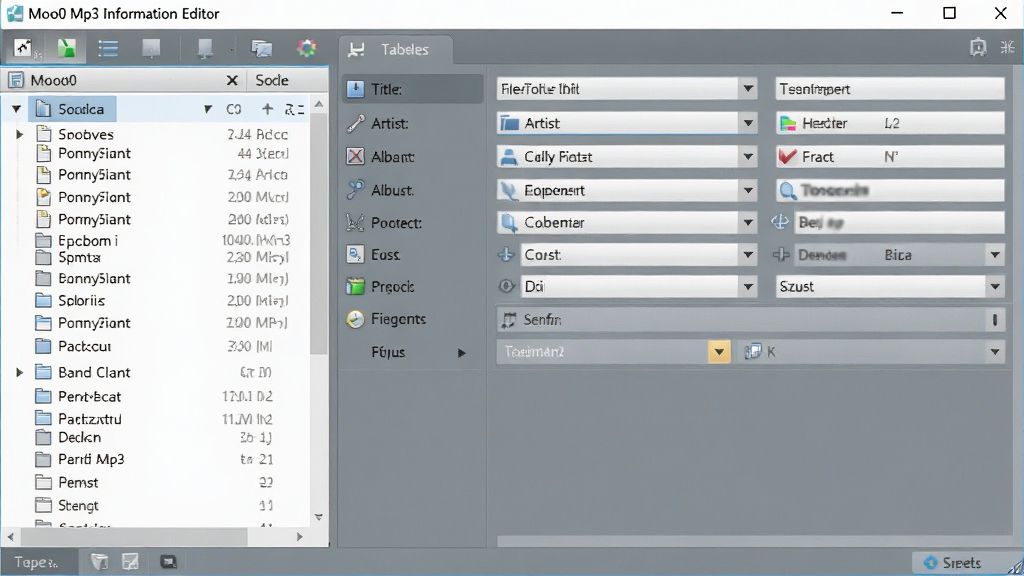
Task: Click the plus icon left of Corst
Action: click(506, 255)
